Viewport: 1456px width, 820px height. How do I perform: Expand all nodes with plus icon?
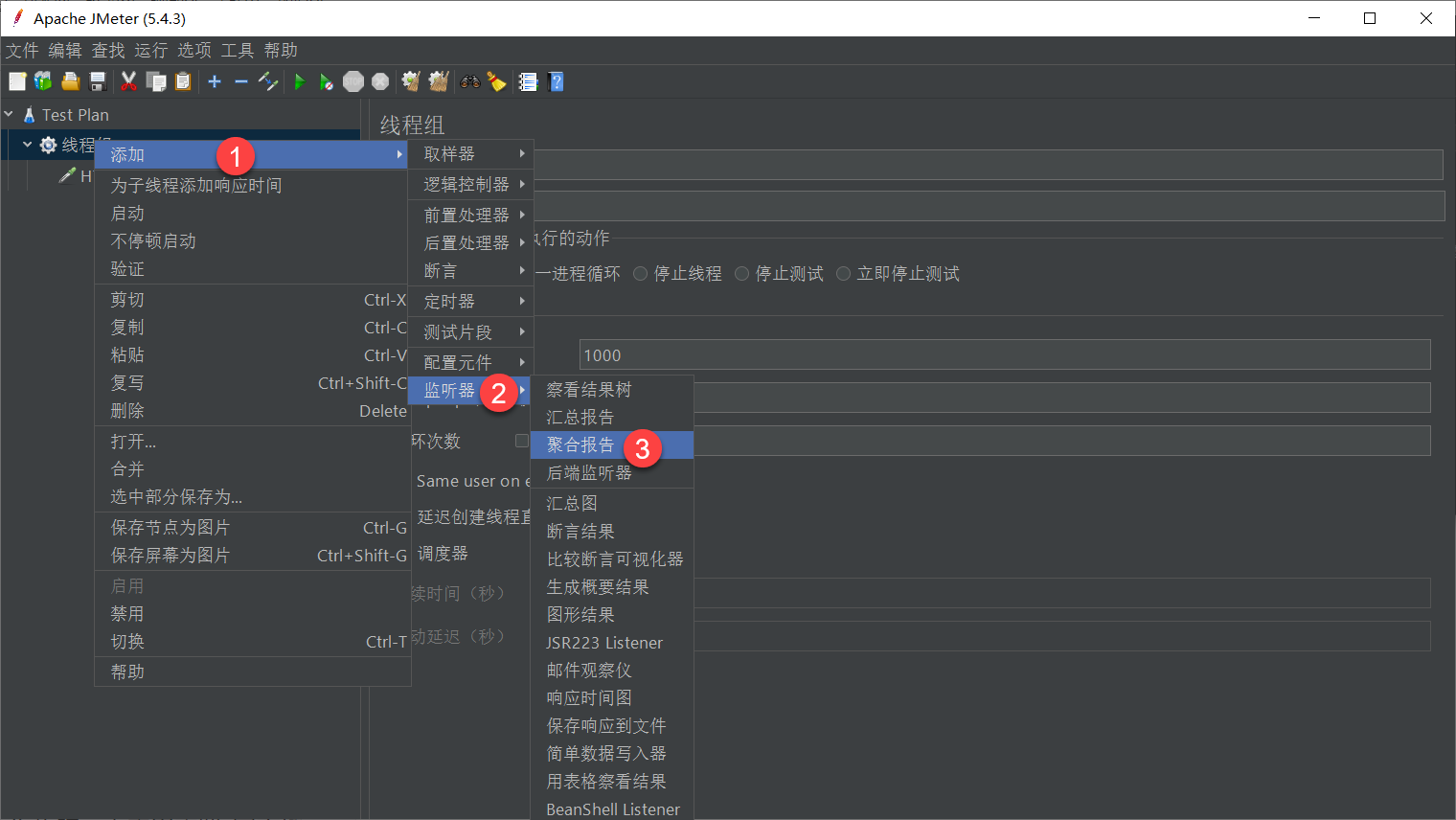click(x=215, y=81)
